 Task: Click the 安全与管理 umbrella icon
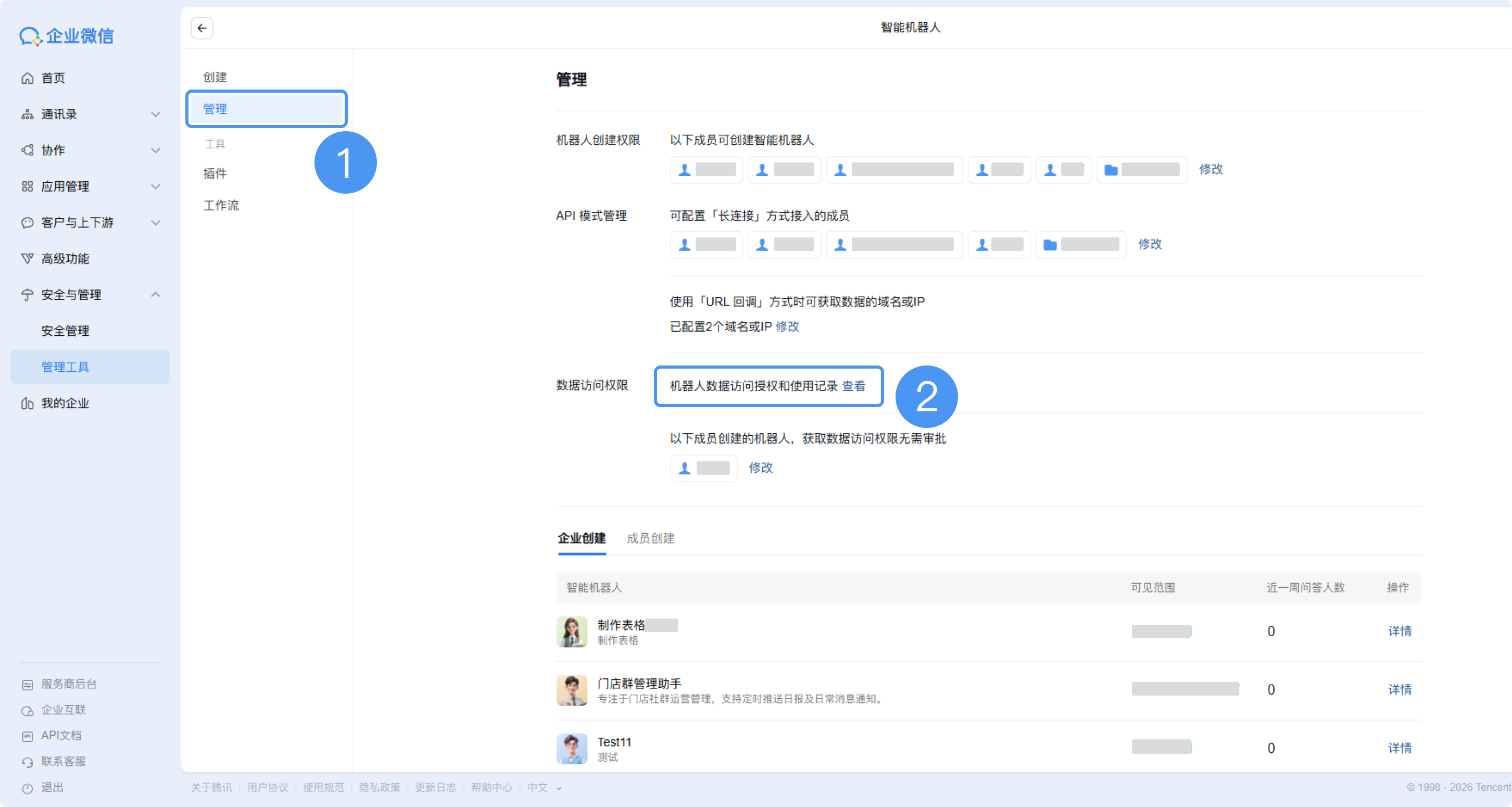[28, 295]
